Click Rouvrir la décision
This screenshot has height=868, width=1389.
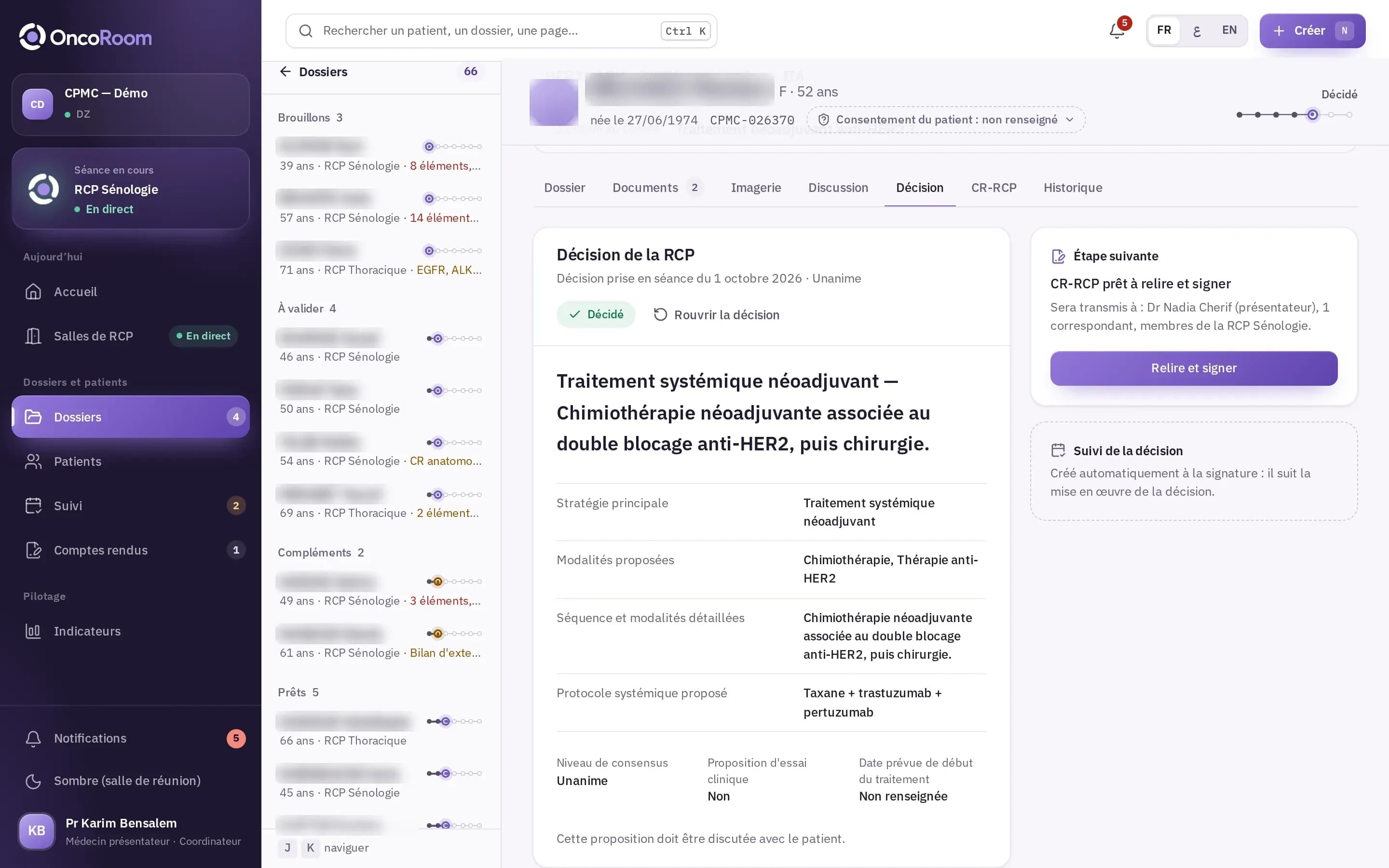(x=716, y=314)
